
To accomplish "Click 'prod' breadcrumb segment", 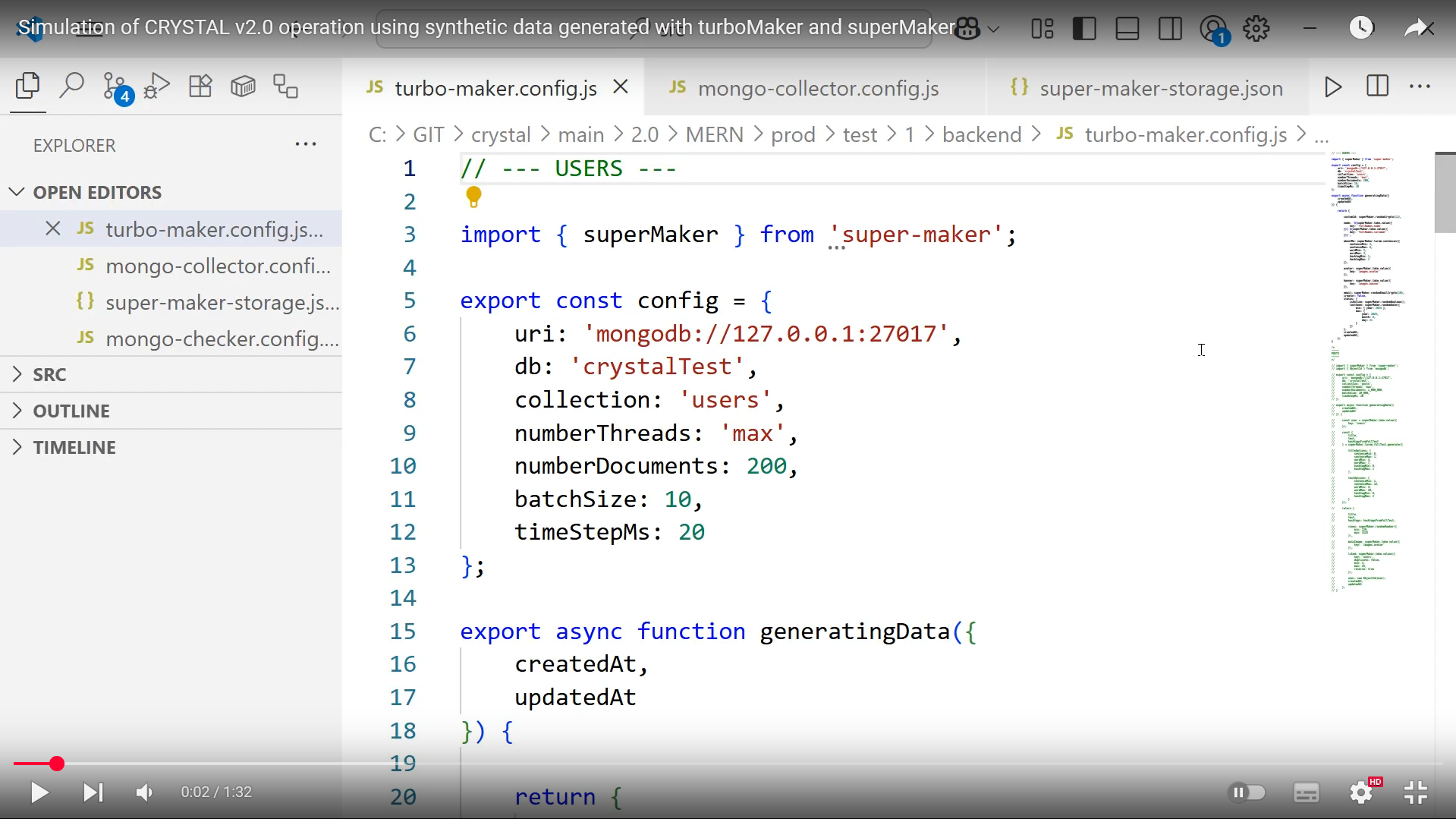I will tap(793, 134).
